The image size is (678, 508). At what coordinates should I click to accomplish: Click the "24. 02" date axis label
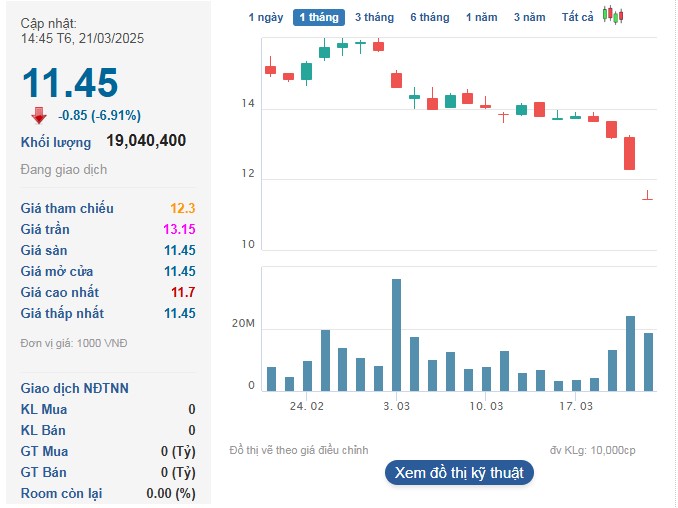(306, 406)
